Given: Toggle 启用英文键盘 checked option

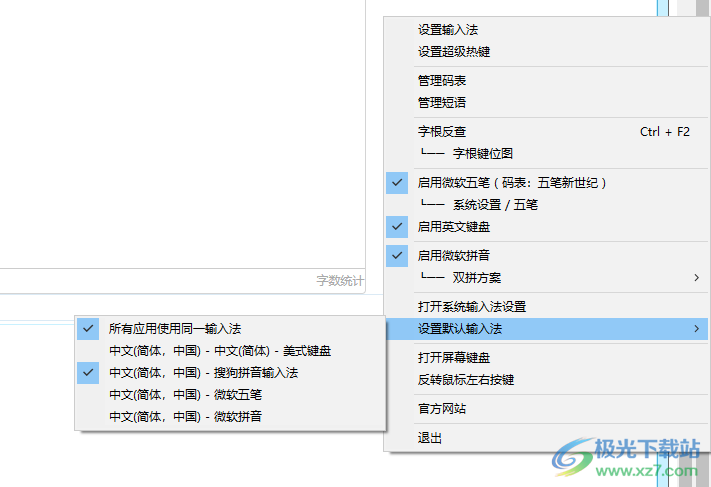Looking at the screenshot, I should 546,227.
